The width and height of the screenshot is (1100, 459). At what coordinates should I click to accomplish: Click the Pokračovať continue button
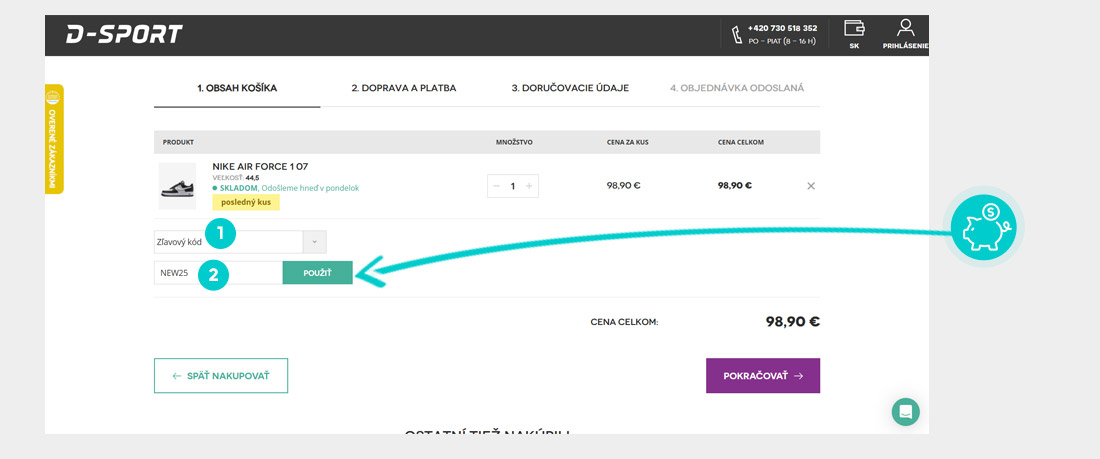[763, 376]
